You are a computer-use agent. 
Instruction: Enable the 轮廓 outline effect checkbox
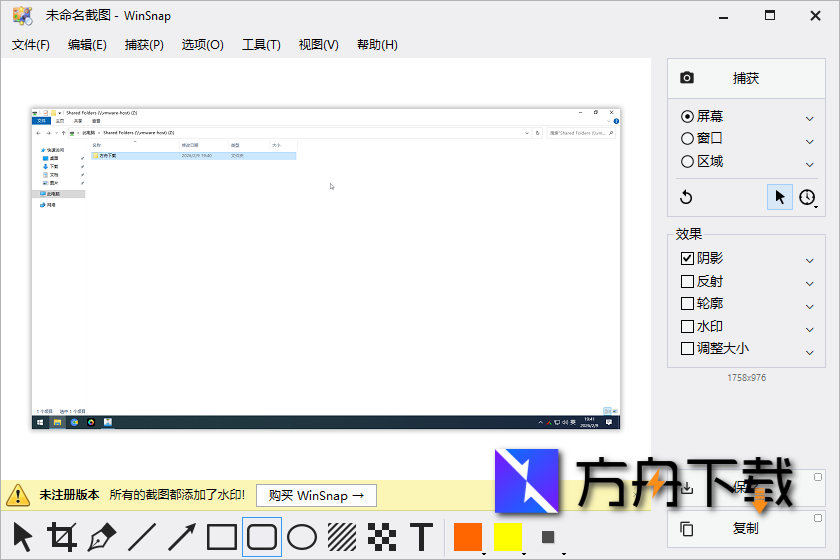click(687, 304)
